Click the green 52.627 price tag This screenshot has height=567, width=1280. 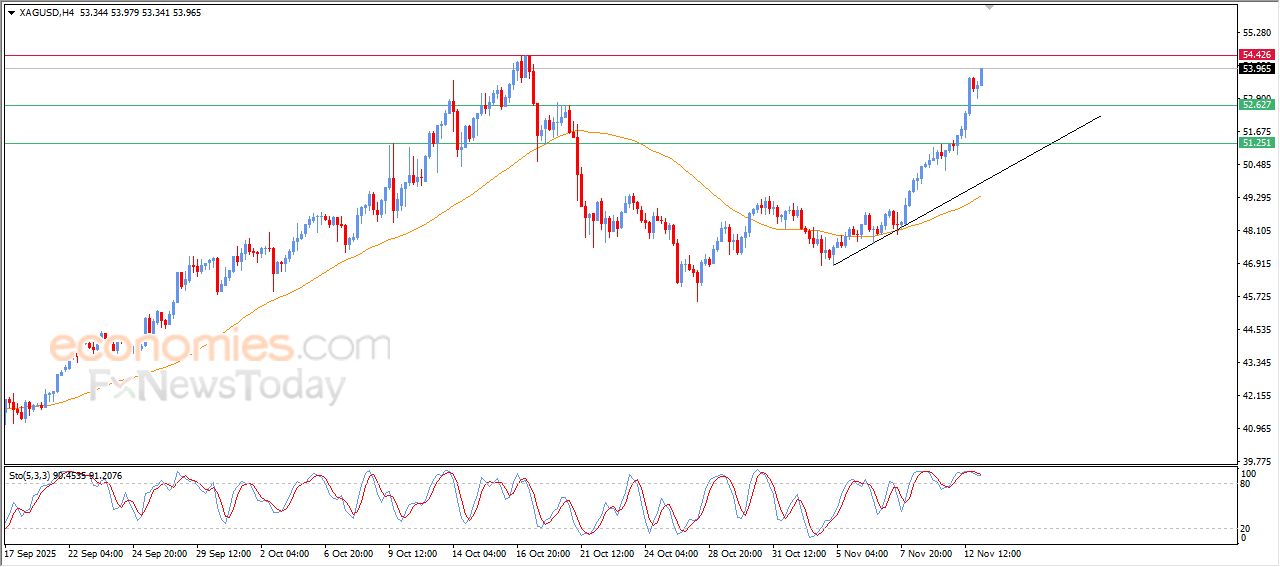click(1256, 104)
